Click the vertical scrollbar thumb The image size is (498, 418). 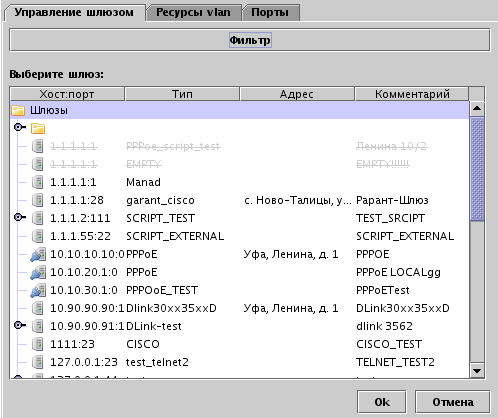pos(477,169)
